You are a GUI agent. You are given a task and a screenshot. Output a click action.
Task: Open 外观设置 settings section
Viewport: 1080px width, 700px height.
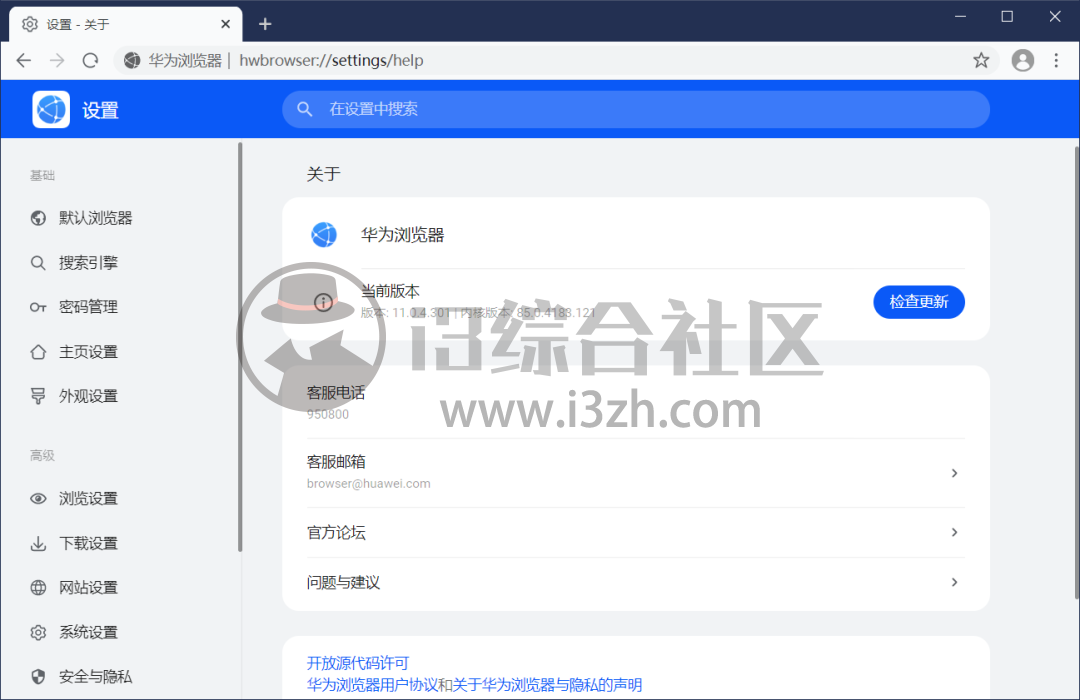88,396
